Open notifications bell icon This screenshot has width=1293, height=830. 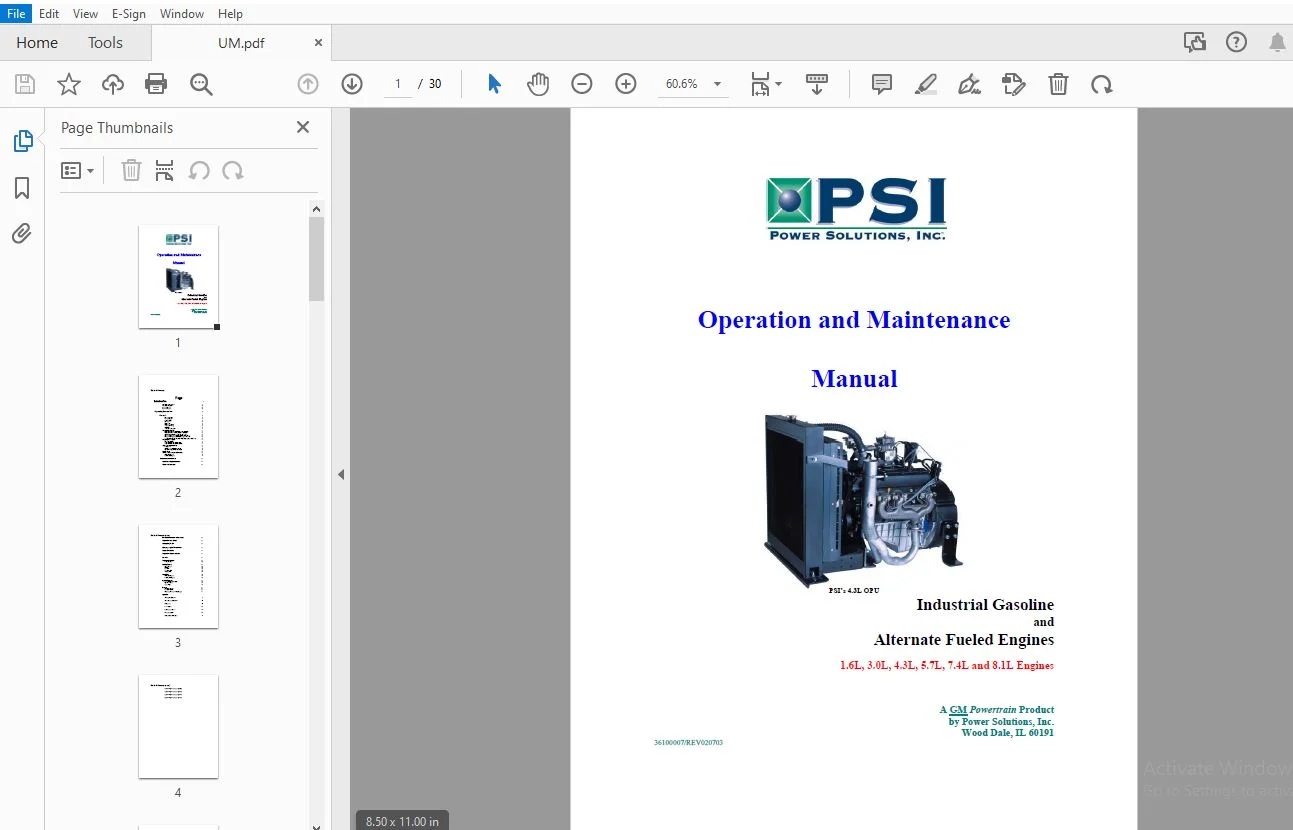pyautogui.click(x=1277, y=42)
